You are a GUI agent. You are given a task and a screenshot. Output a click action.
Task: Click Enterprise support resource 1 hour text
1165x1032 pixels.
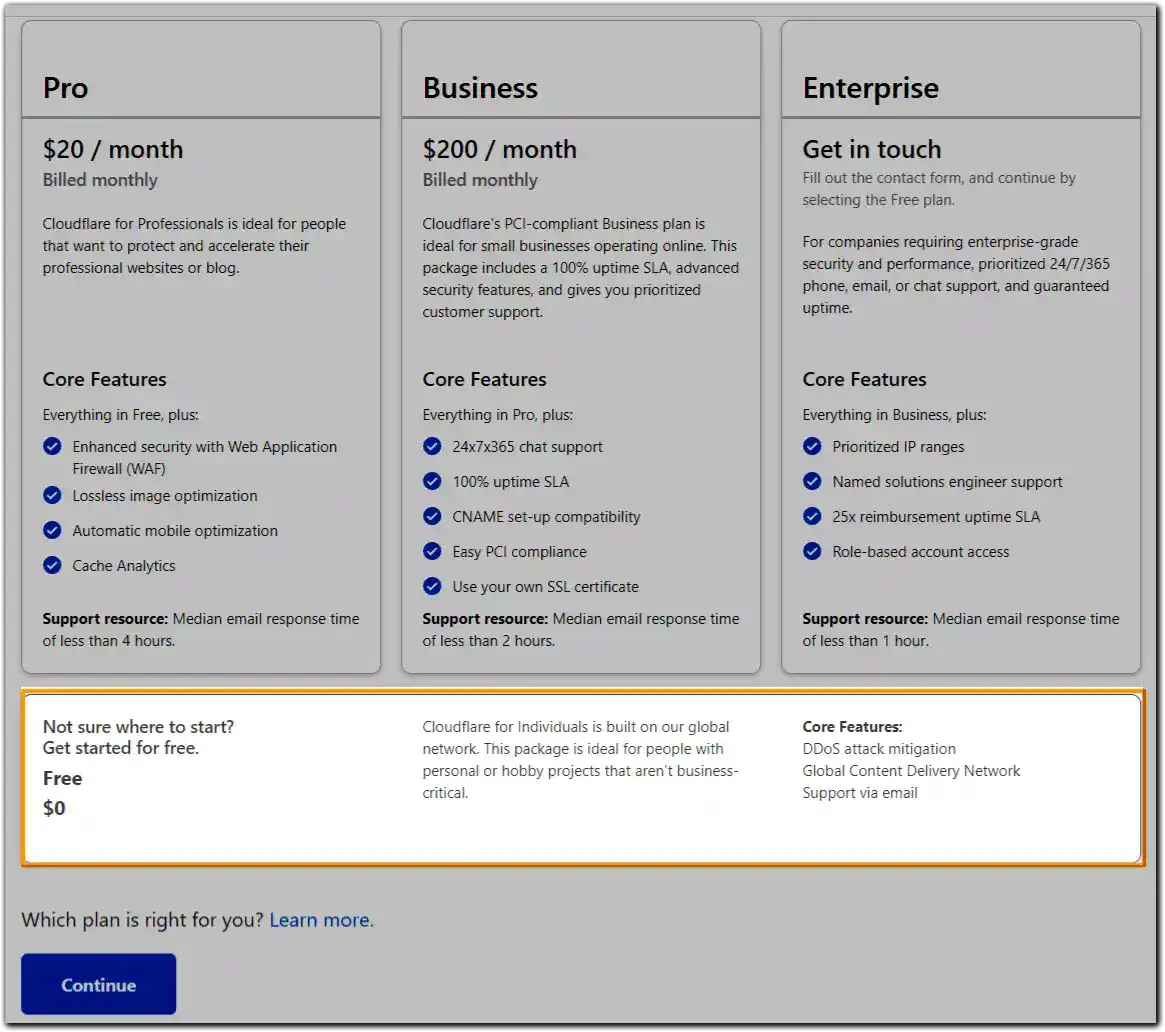(961, 629)
